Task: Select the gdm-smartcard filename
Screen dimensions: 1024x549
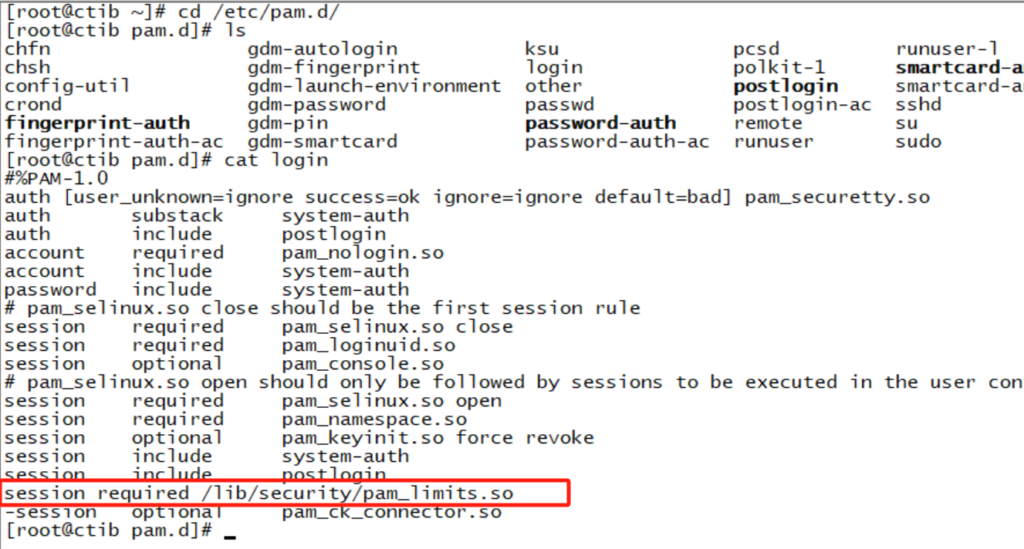Action: click(x=322, y=142)
